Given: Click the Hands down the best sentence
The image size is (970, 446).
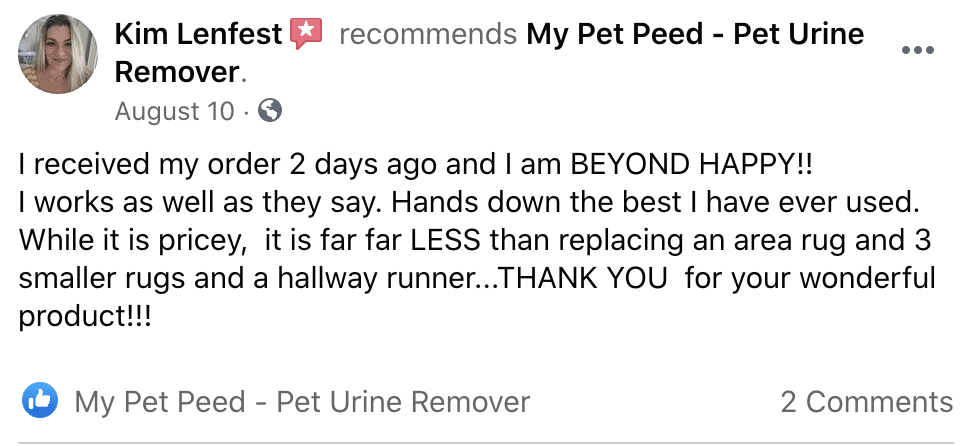Looking at the screenshot, I should pyautogui.click(x=656, y=203).
